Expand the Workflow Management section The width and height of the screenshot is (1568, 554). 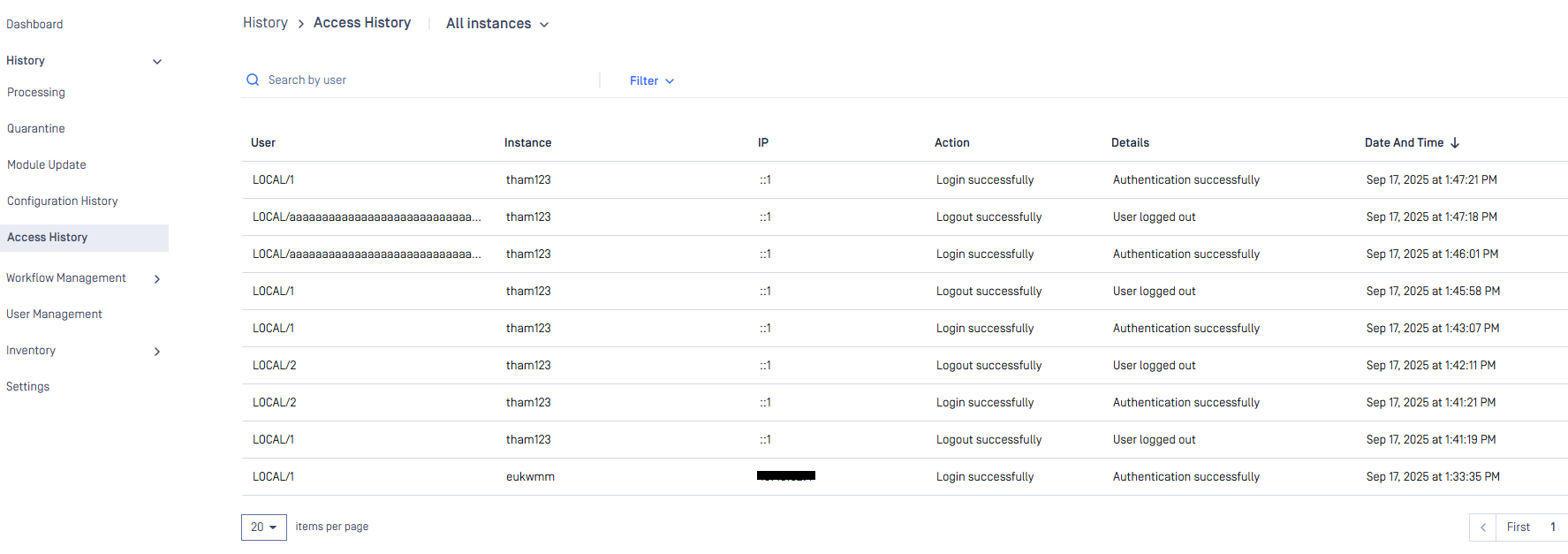[x=157, y=279]
